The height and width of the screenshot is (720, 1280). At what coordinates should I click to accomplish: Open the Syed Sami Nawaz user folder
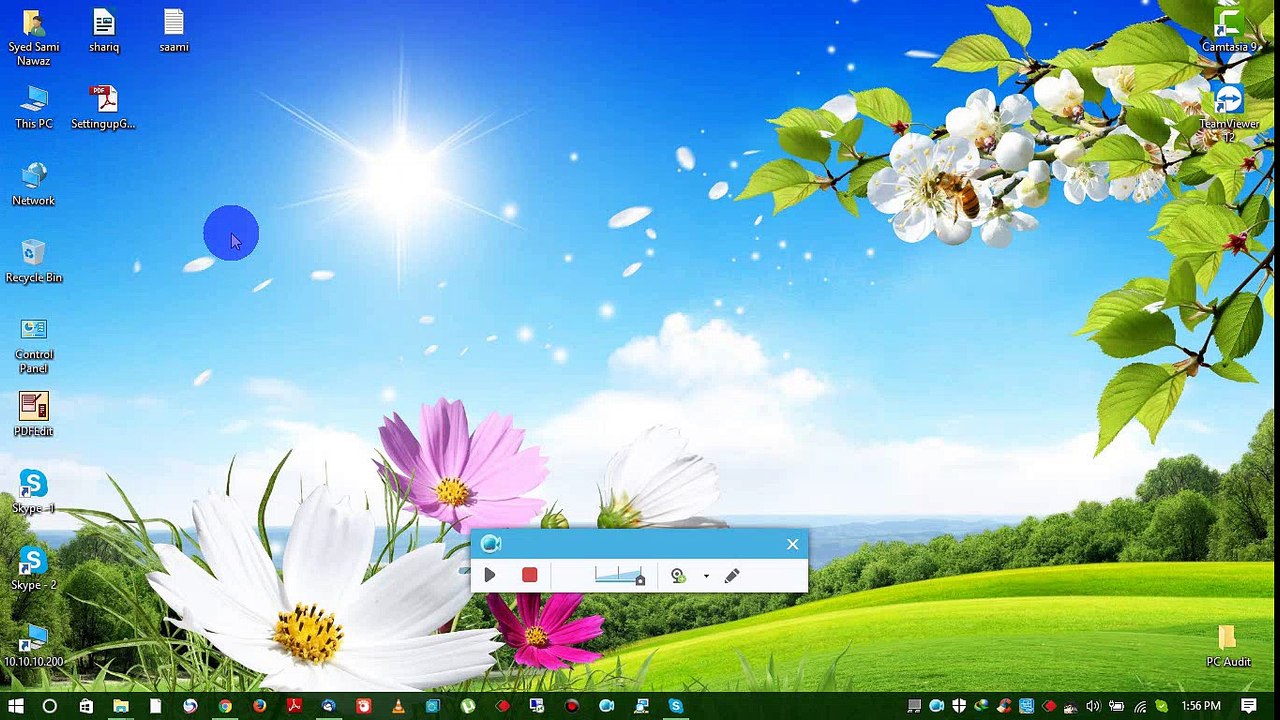(33, 38)
